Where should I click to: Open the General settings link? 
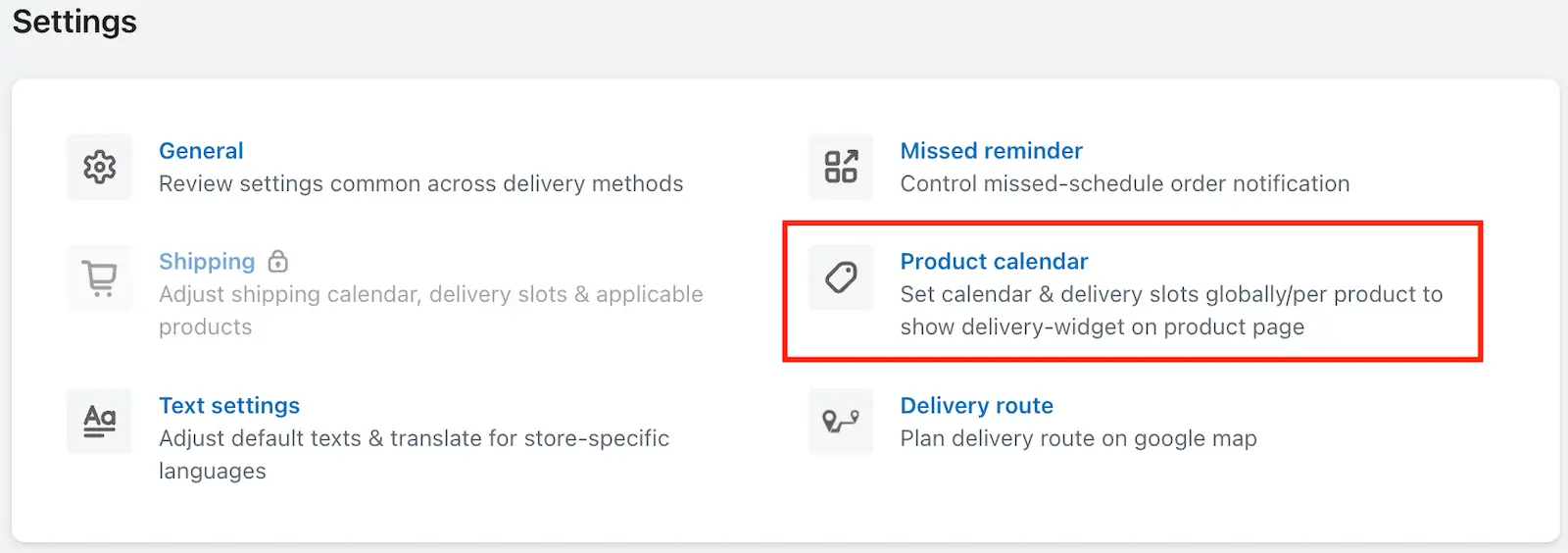pos(201,151)
